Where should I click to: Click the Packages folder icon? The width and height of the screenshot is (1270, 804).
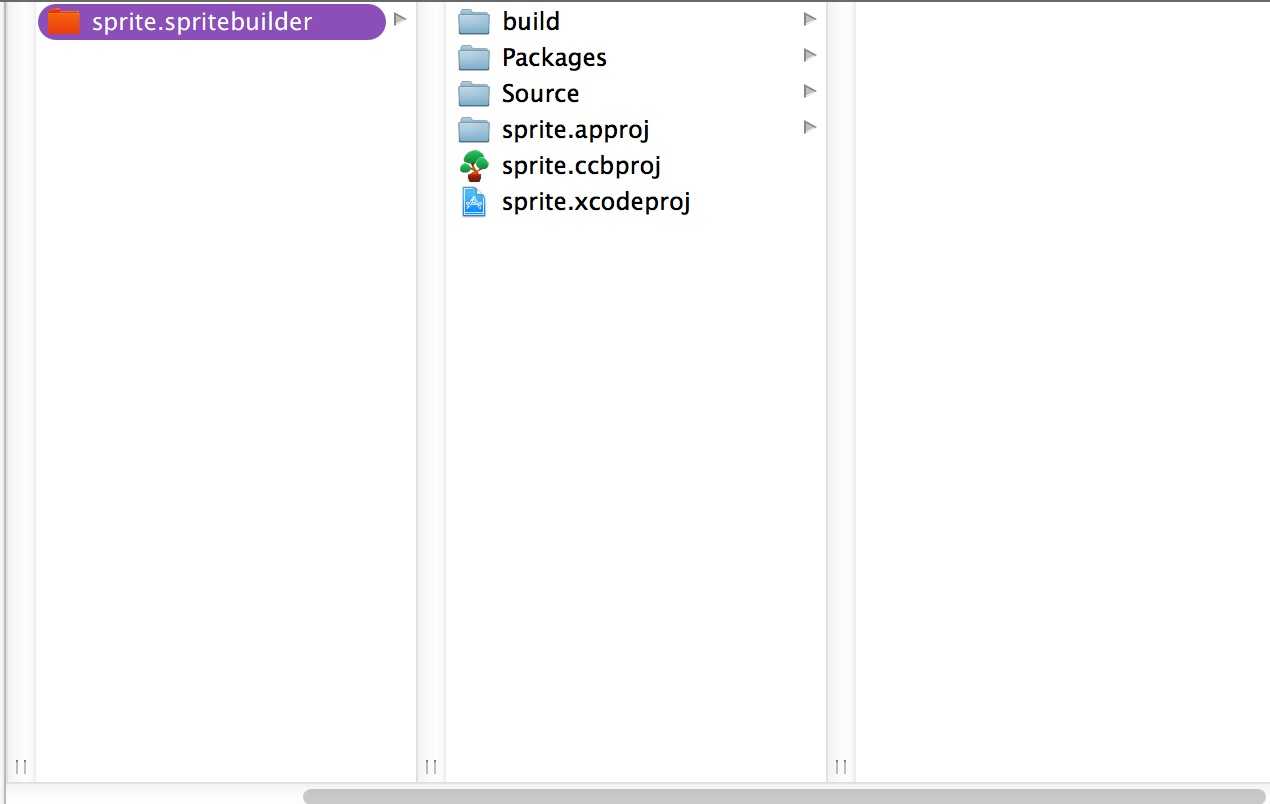474,57
